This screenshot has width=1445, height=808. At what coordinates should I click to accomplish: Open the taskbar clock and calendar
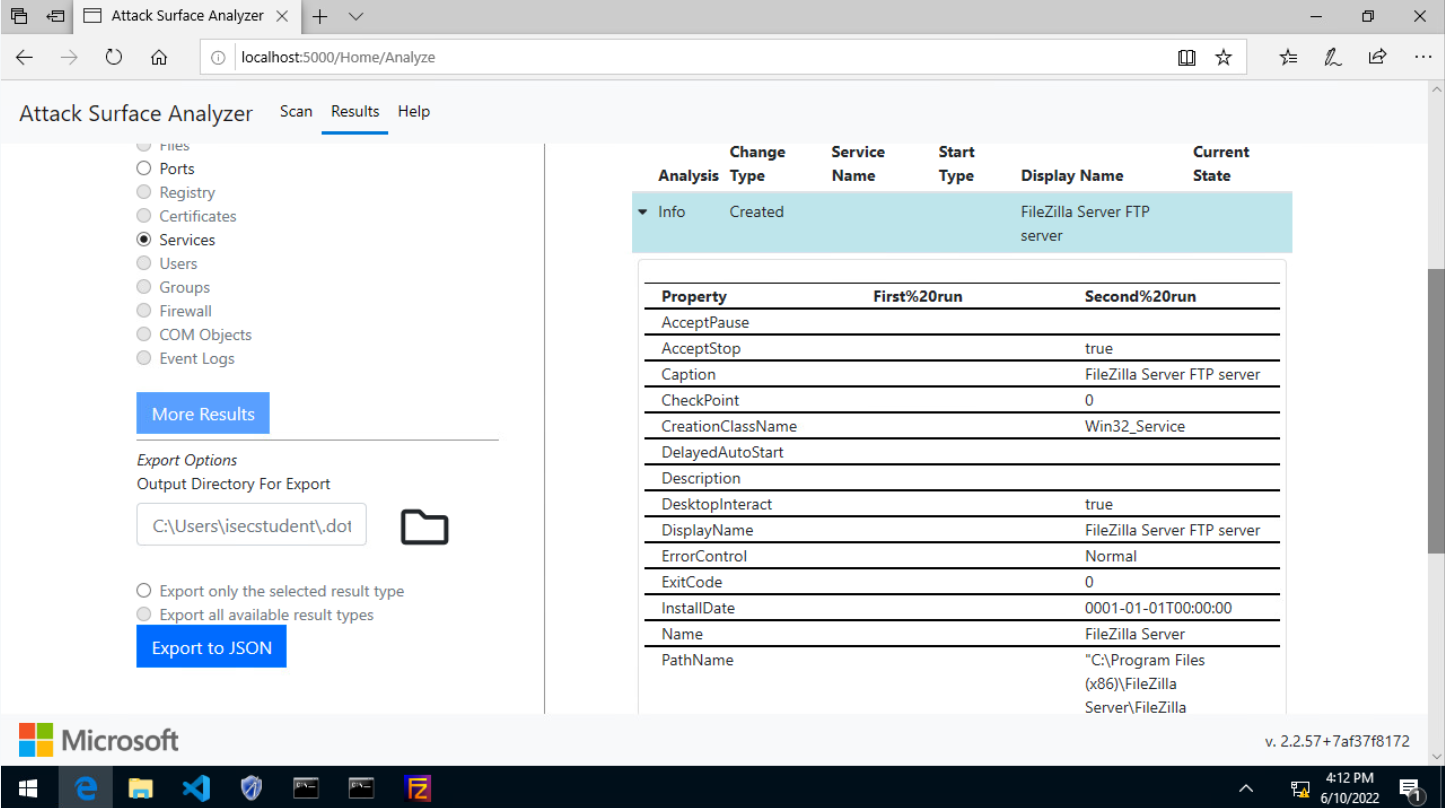pyautogui.click(x=1349, y=788)
